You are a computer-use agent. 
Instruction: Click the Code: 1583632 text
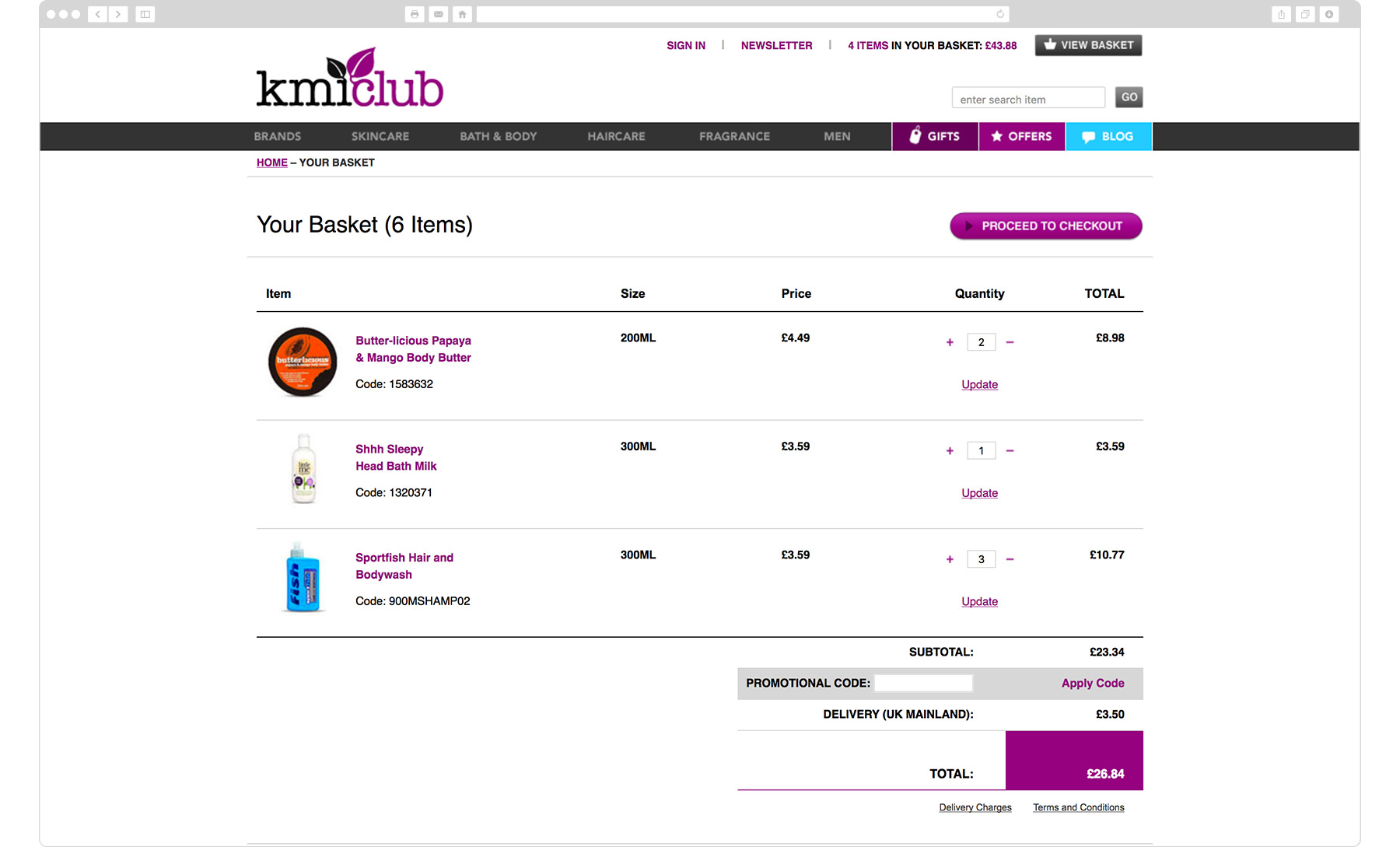394,384
